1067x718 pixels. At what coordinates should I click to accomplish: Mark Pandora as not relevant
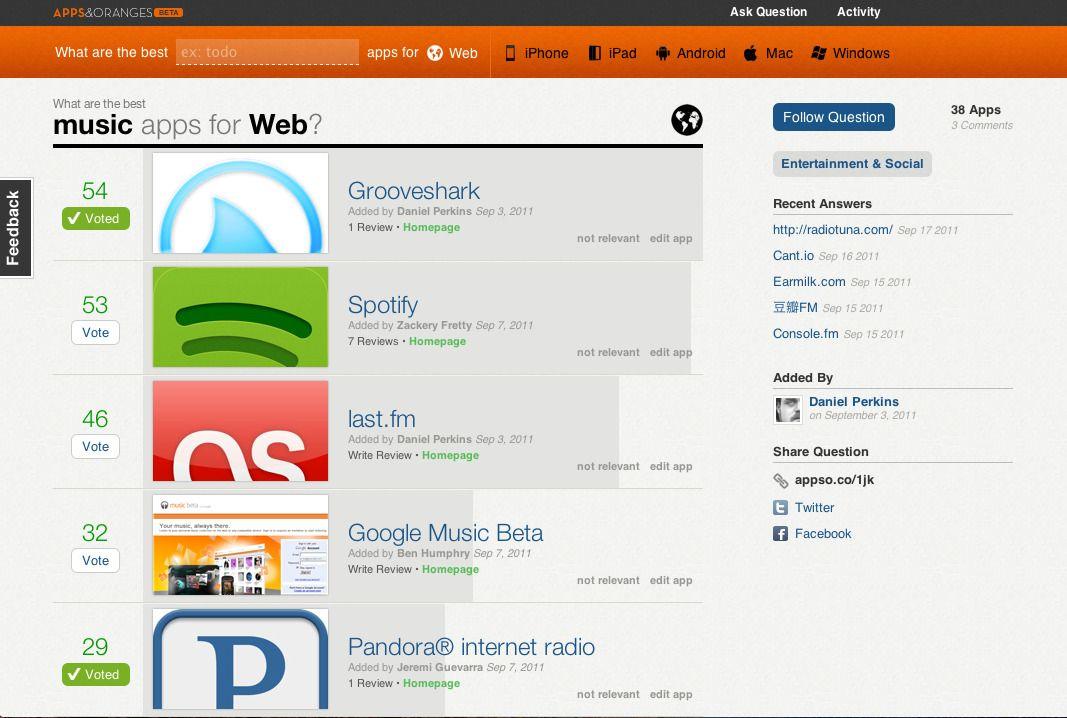608,694
